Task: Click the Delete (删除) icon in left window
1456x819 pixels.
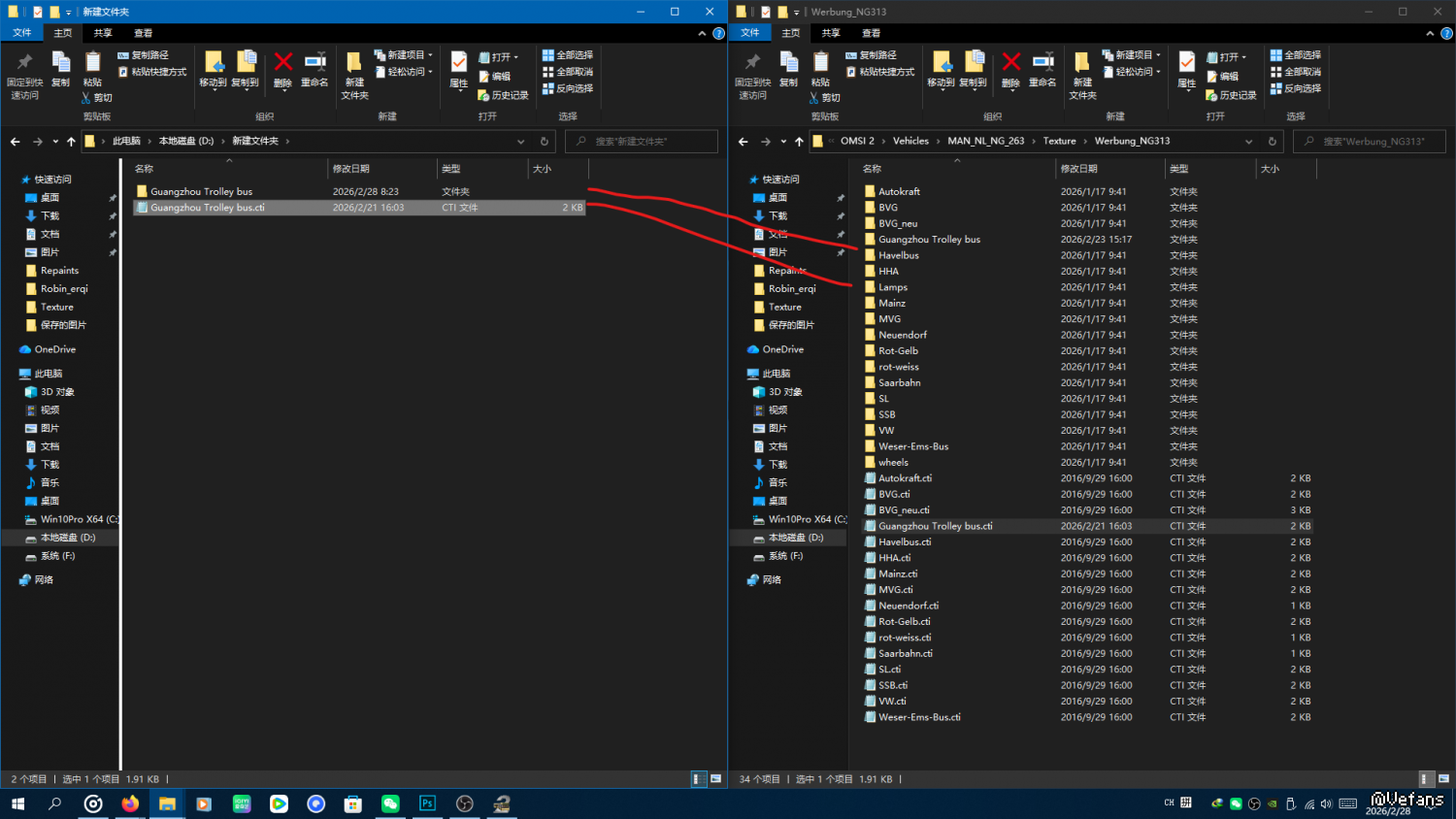Action: (x=282, y=69)
